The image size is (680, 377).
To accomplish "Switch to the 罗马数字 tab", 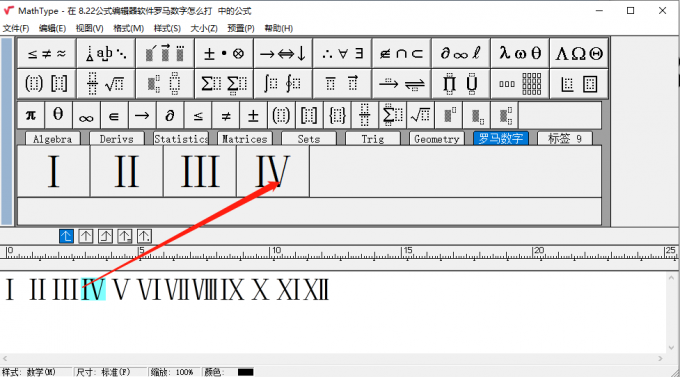I will (501, 138).
